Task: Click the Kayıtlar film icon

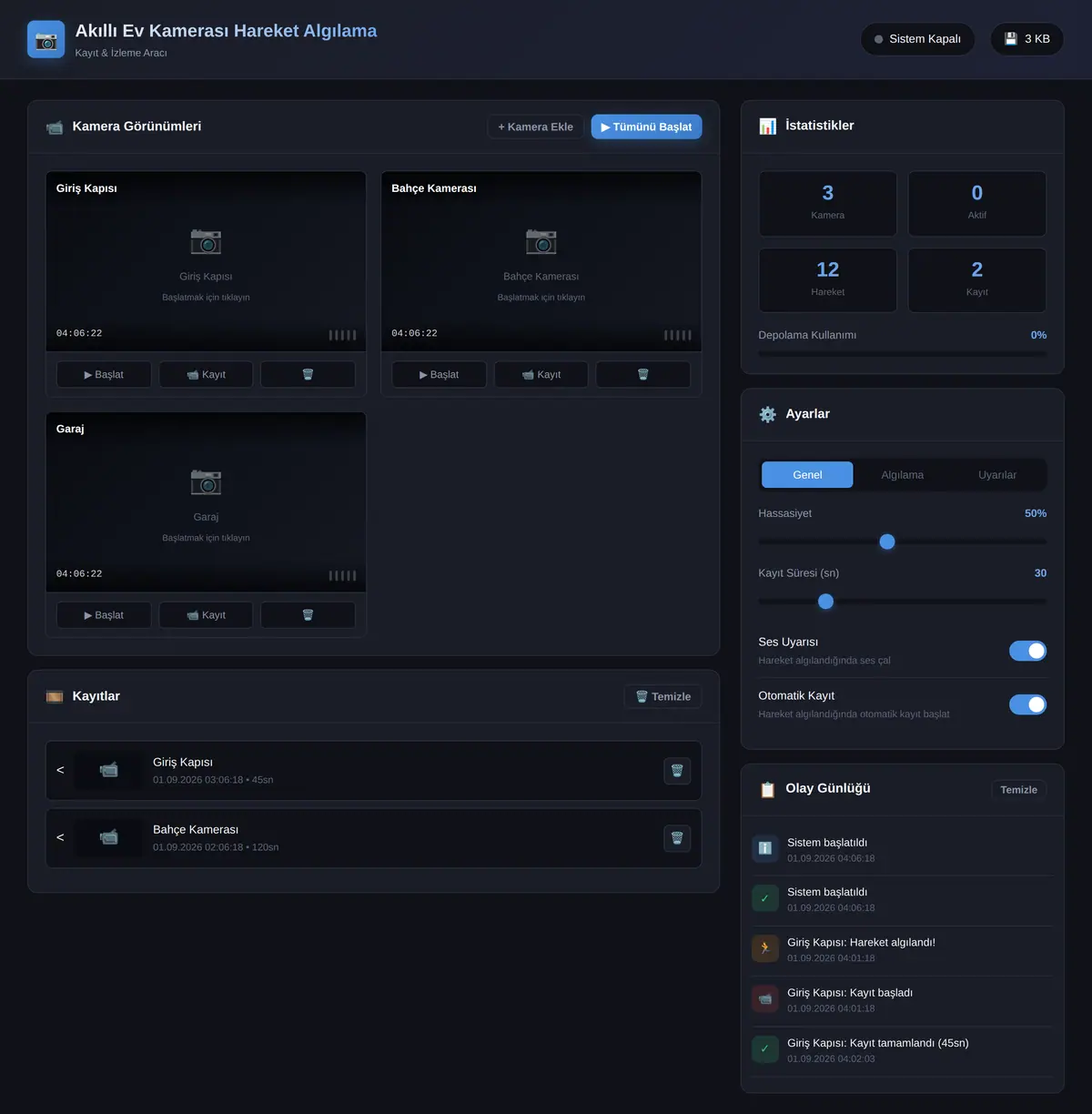Action: pyautogui.click(x=55, y=696)
